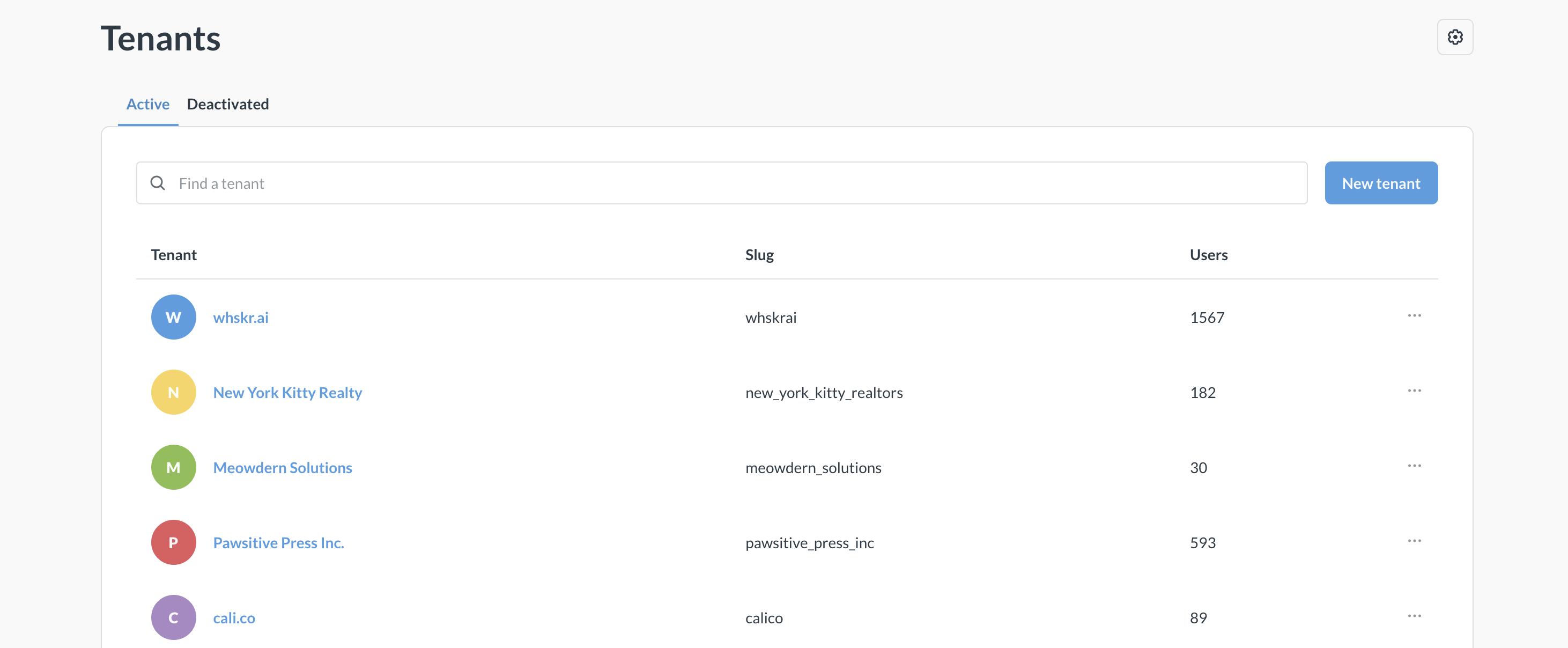Select the Active tab
This screenshot has height=648, width=1568.
[x=148, y=104]
